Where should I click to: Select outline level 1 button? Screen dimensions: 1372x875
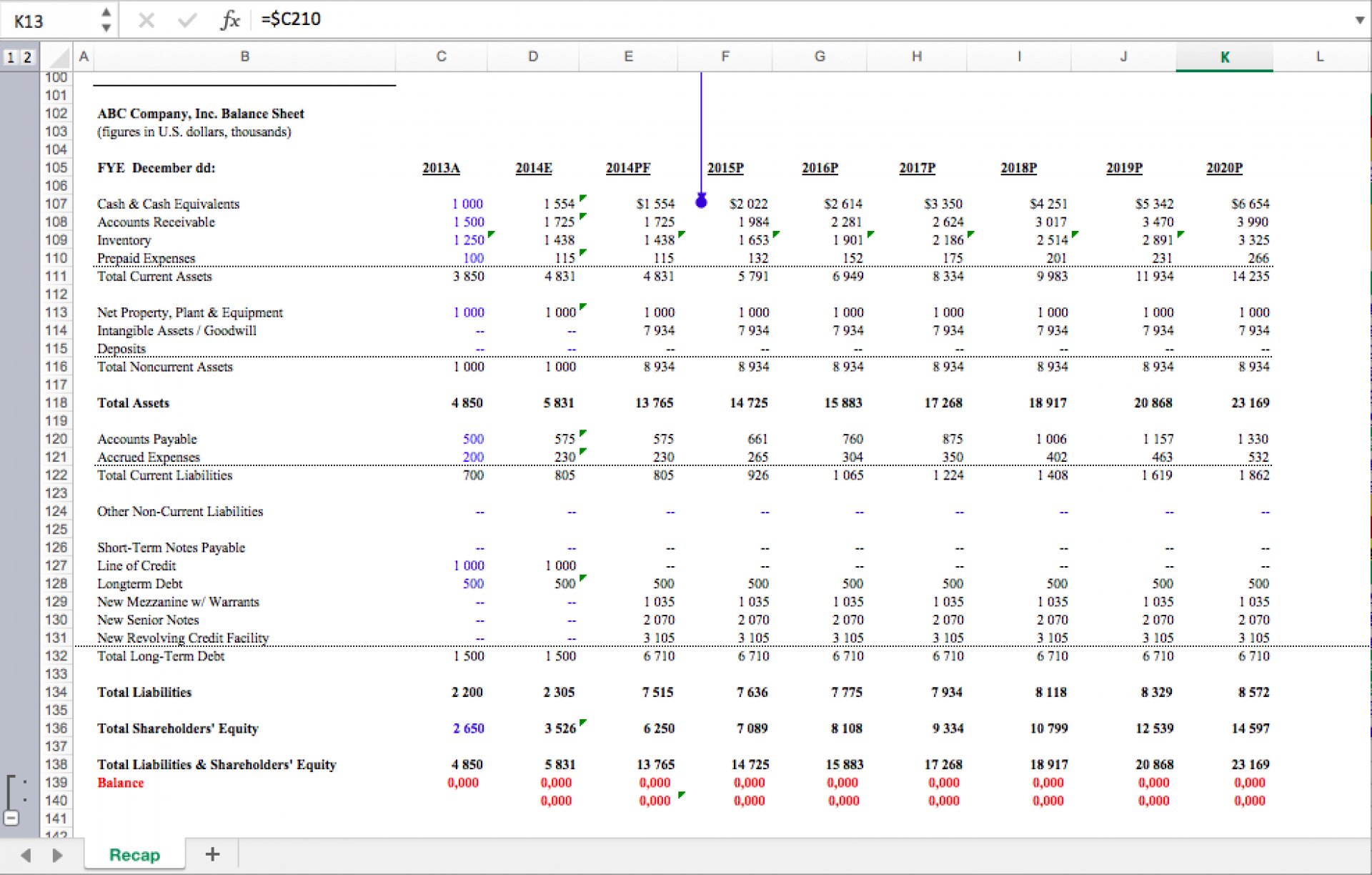[10, 57]
